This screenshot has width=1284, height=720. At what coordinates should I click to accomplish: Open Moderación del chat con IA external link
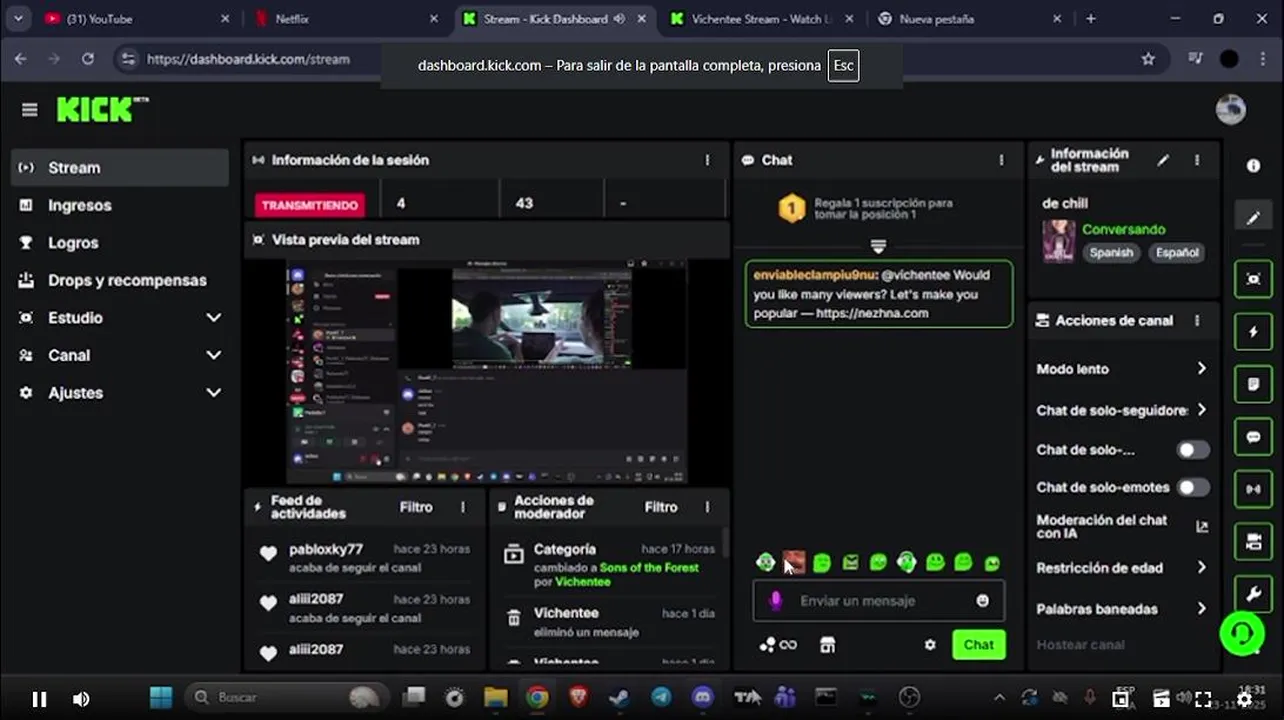click(1201, 526)
